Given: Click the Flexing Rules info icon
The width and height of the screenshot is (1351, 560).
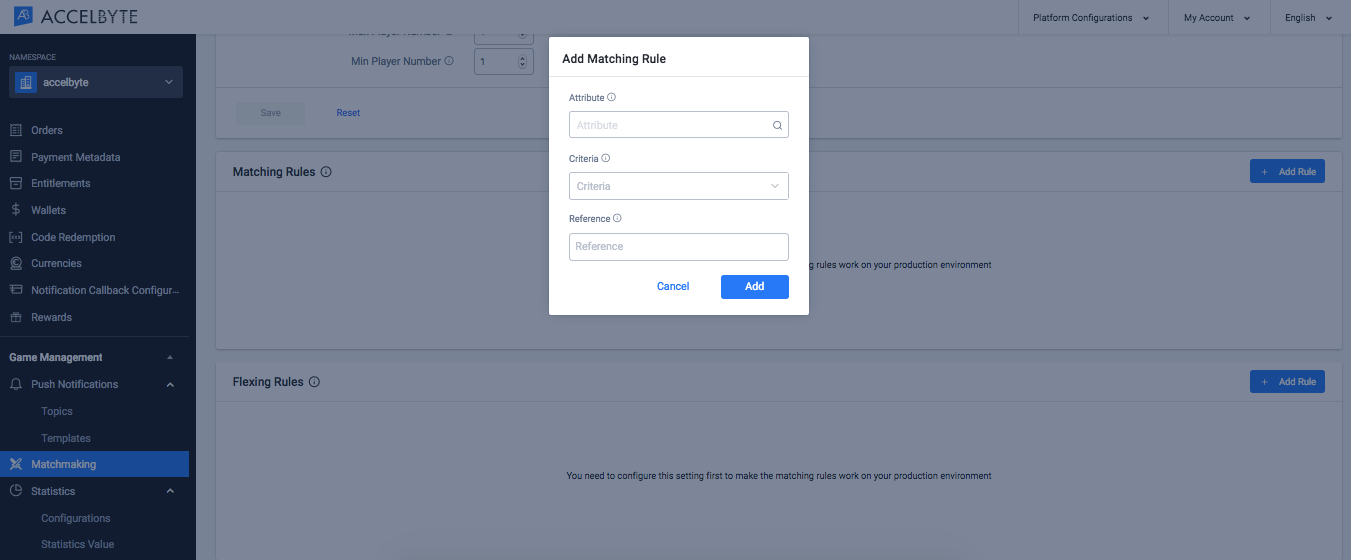Looking at the screenshot, I should coord(314,382).
